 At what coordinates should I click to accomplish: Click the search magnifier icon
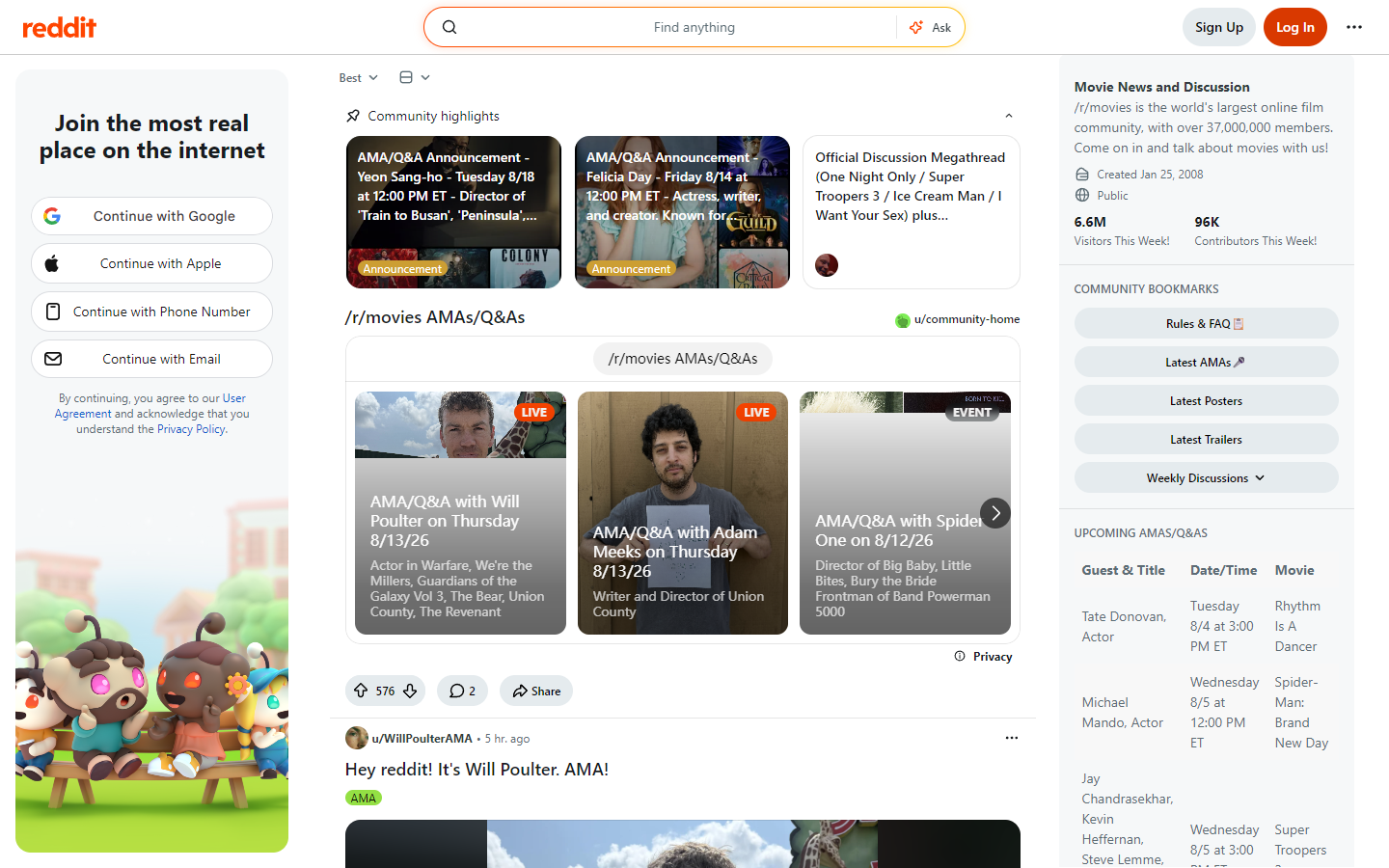[x=449, y=27]
